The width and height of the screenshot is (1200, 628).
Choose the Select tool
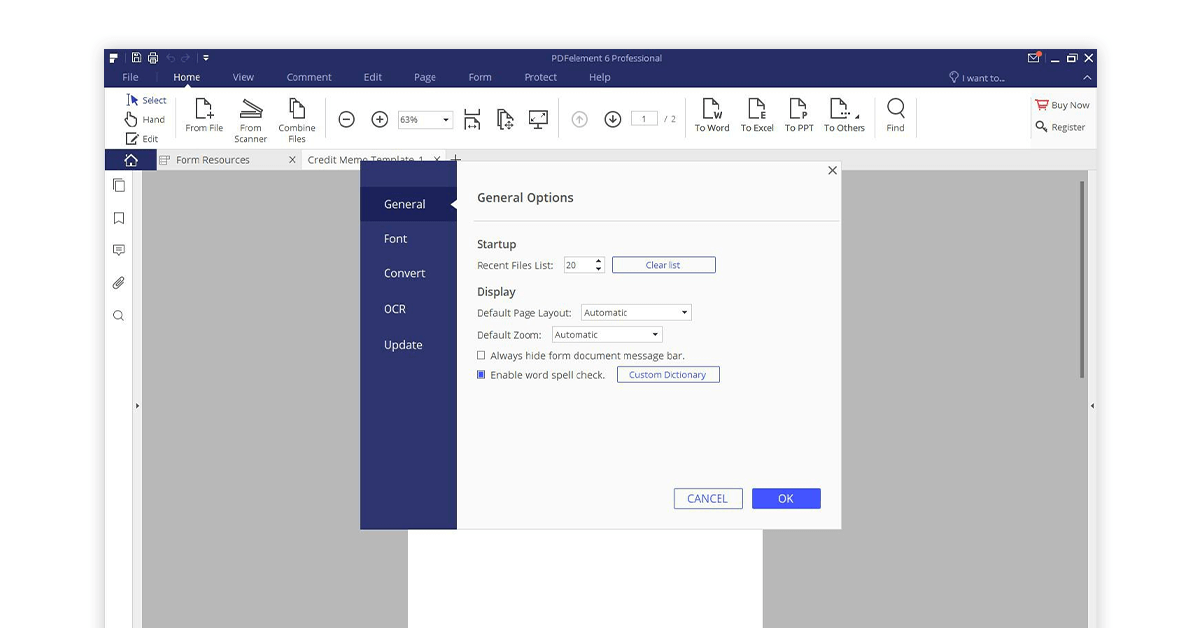tap(146, 100)
